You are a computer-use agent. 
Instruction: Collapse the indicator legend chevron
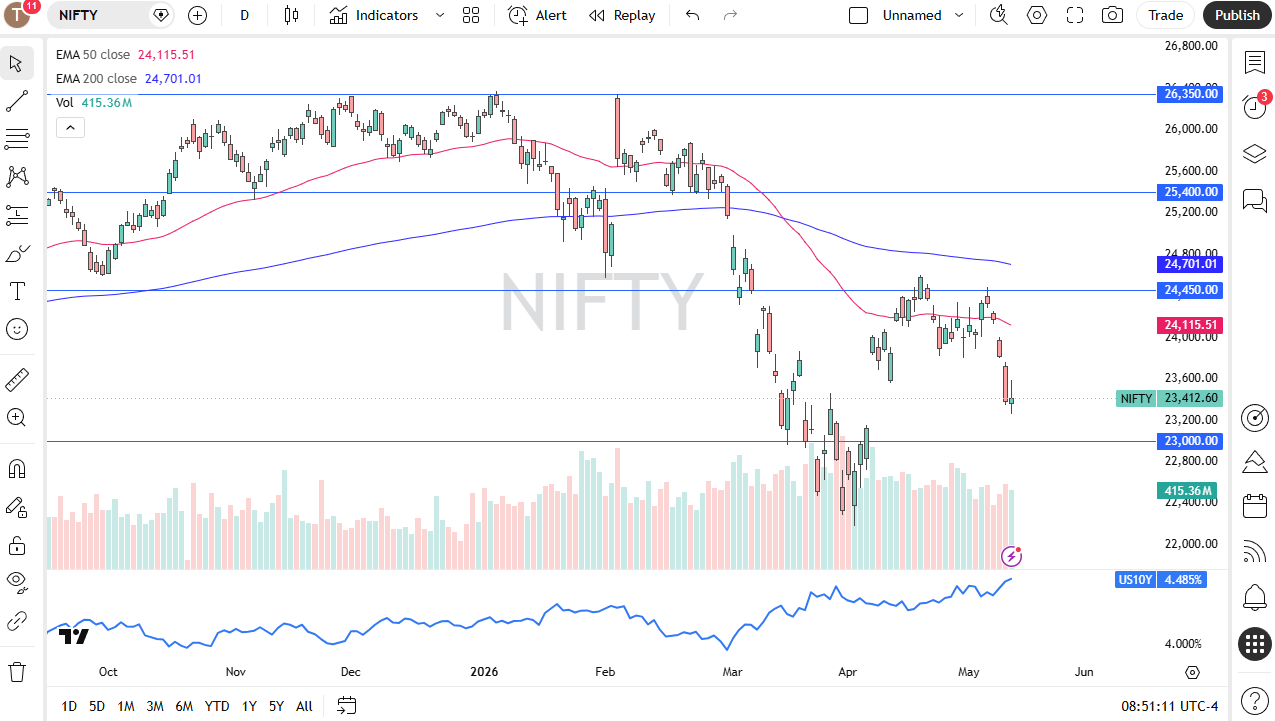click(70, 127)
